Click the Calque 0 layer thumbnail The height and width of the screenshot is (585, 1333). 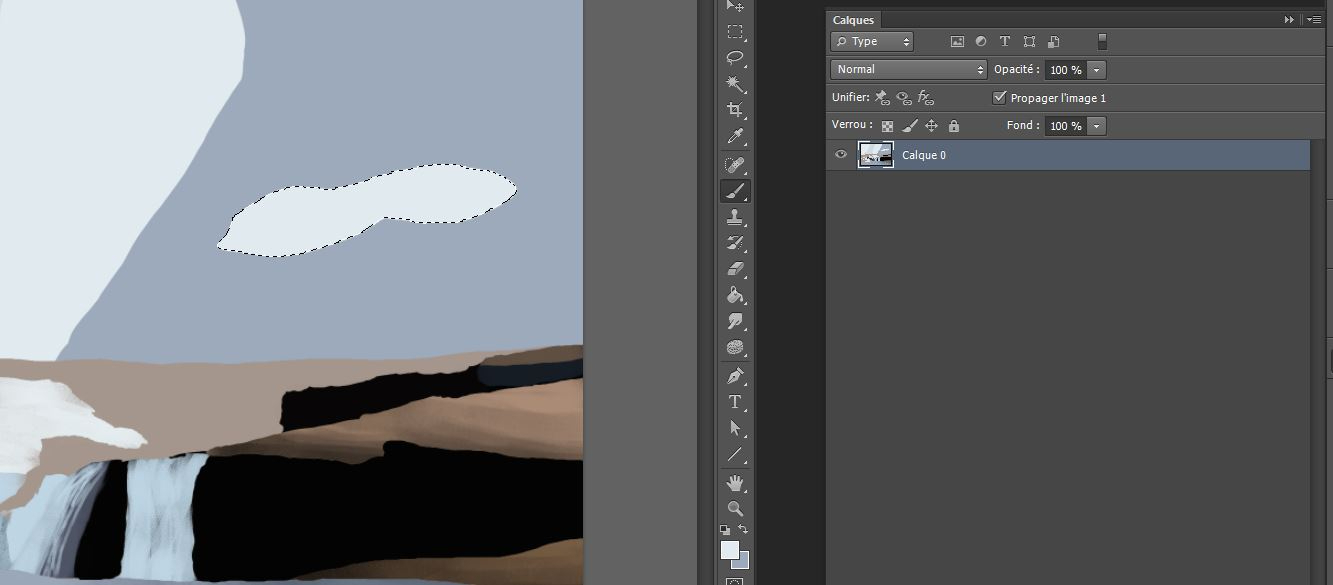pos(876,155)
